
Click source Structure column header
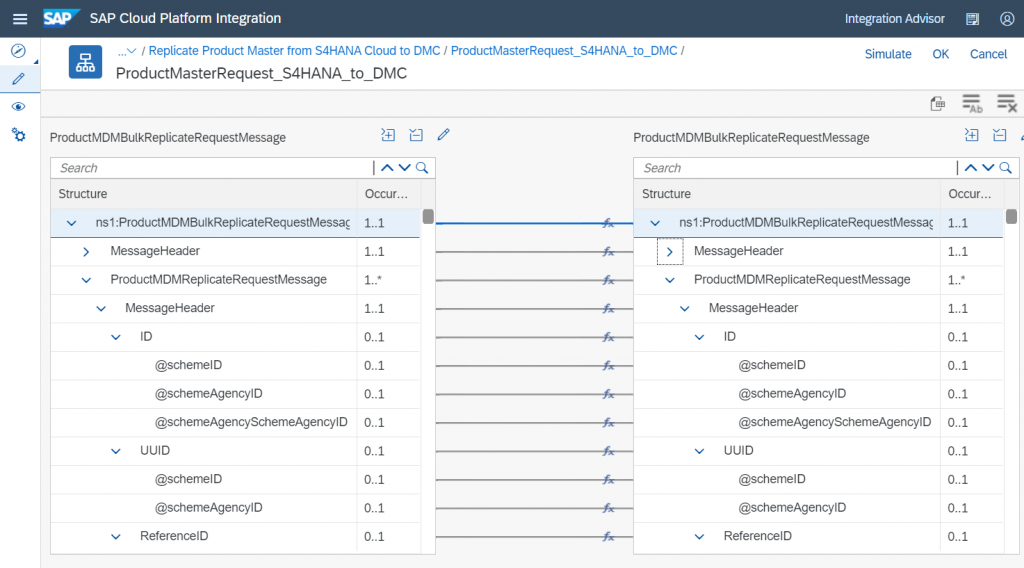point(204,194)
